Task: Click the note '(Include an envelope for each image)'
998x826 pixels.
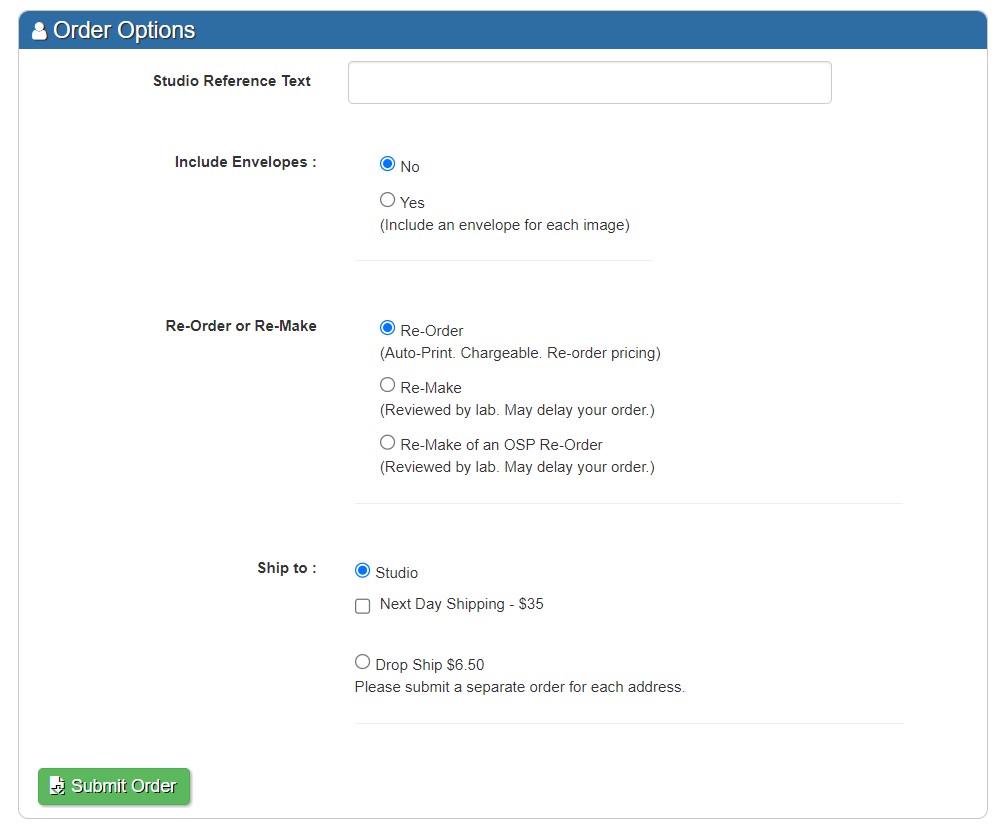Action: [505, 225]
